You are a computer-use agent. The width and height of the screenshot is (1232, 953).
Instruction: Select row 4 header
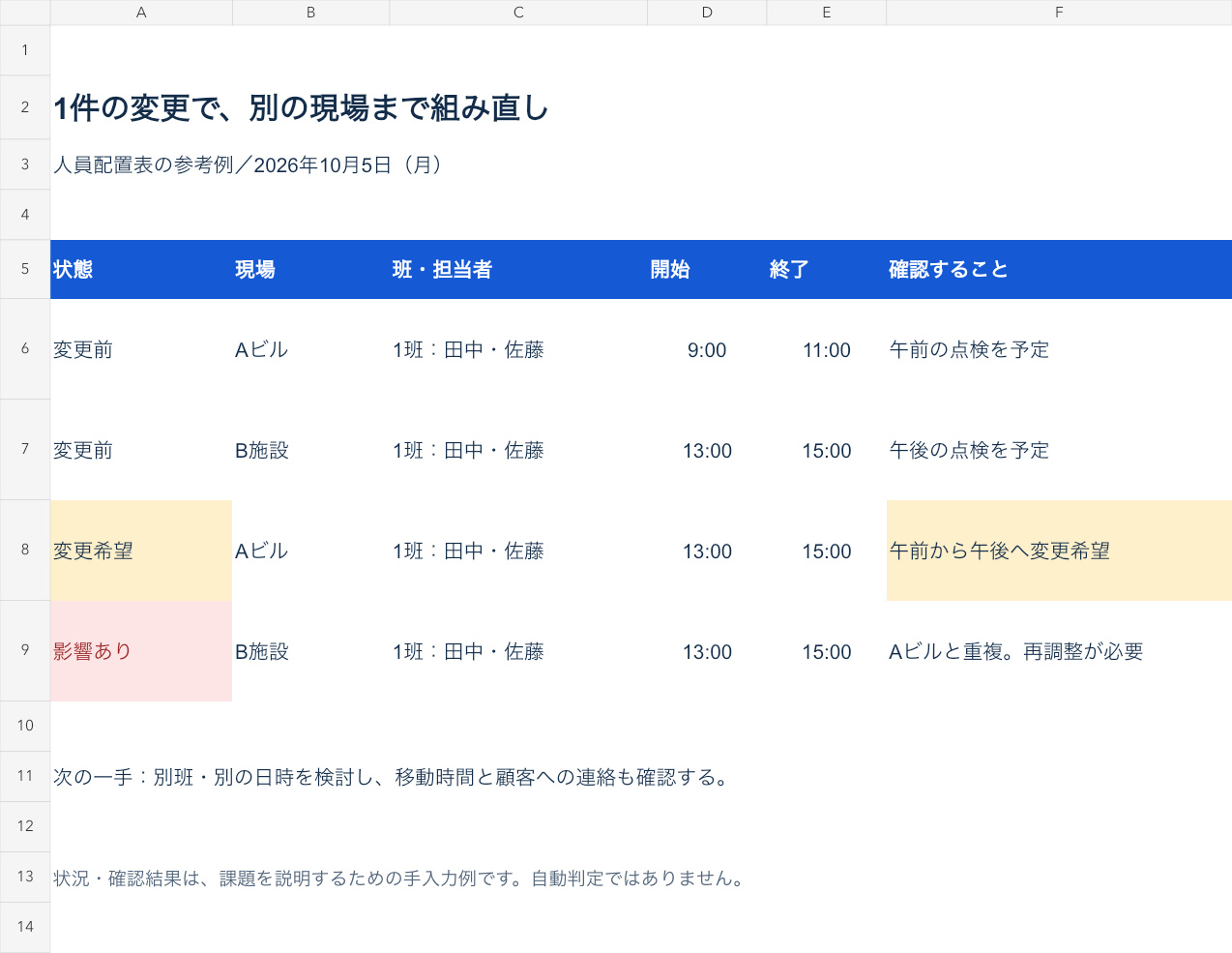25,215
